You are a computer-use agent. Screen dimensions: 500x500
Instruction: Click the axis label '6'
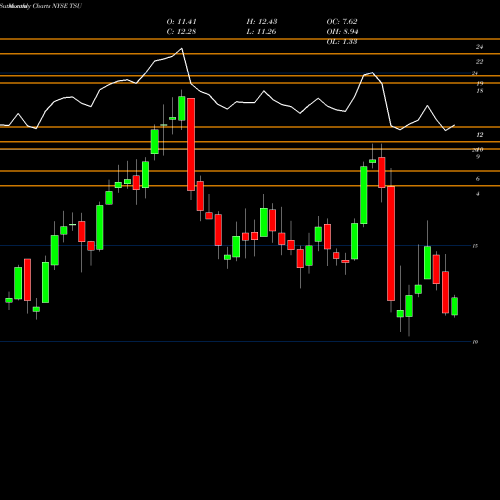[x=478, y=179]
